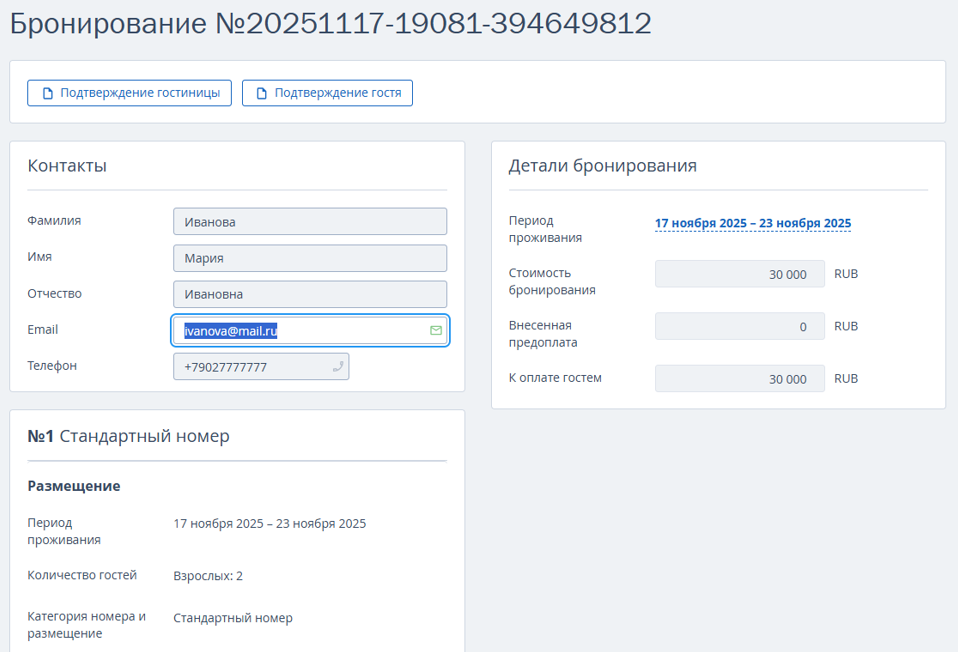Click the Детали бронирования section heading
The width and height of the screenshot is (958, 652).
[602, 166]
